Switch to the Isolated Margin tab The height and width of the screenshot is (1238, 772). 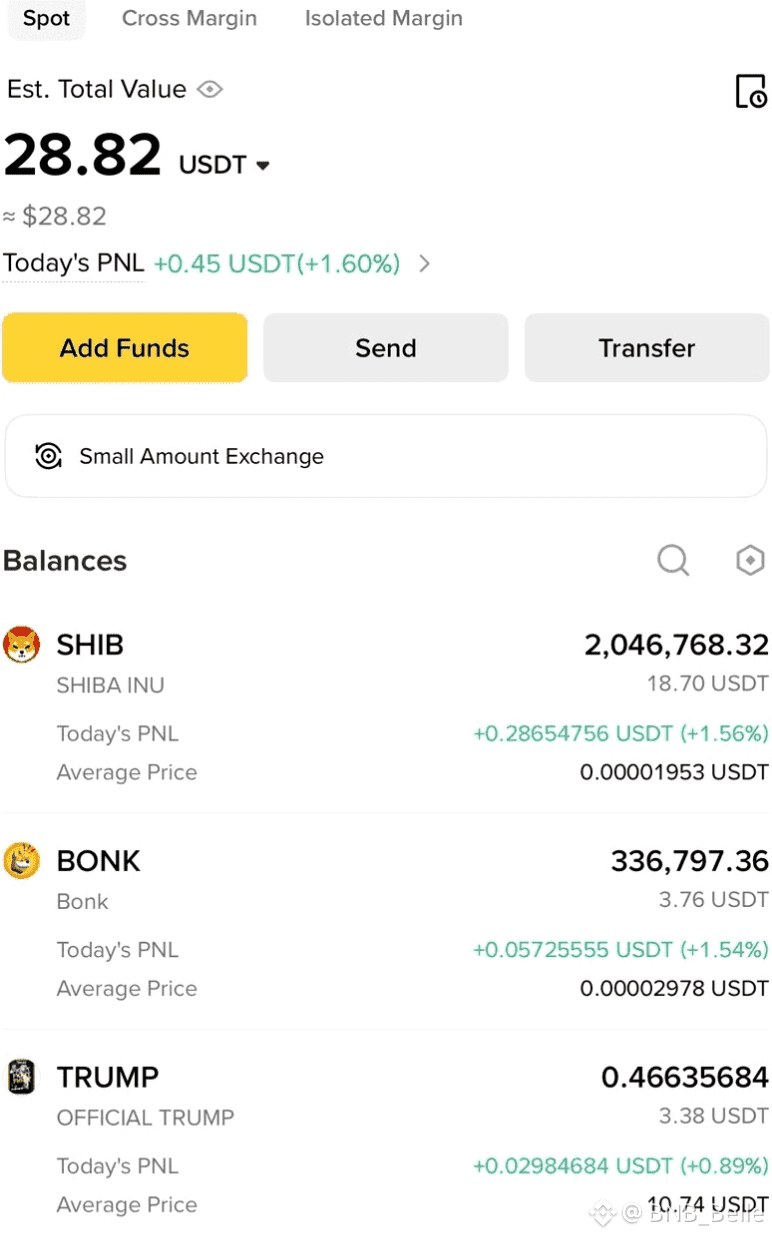tap(384, 18)
